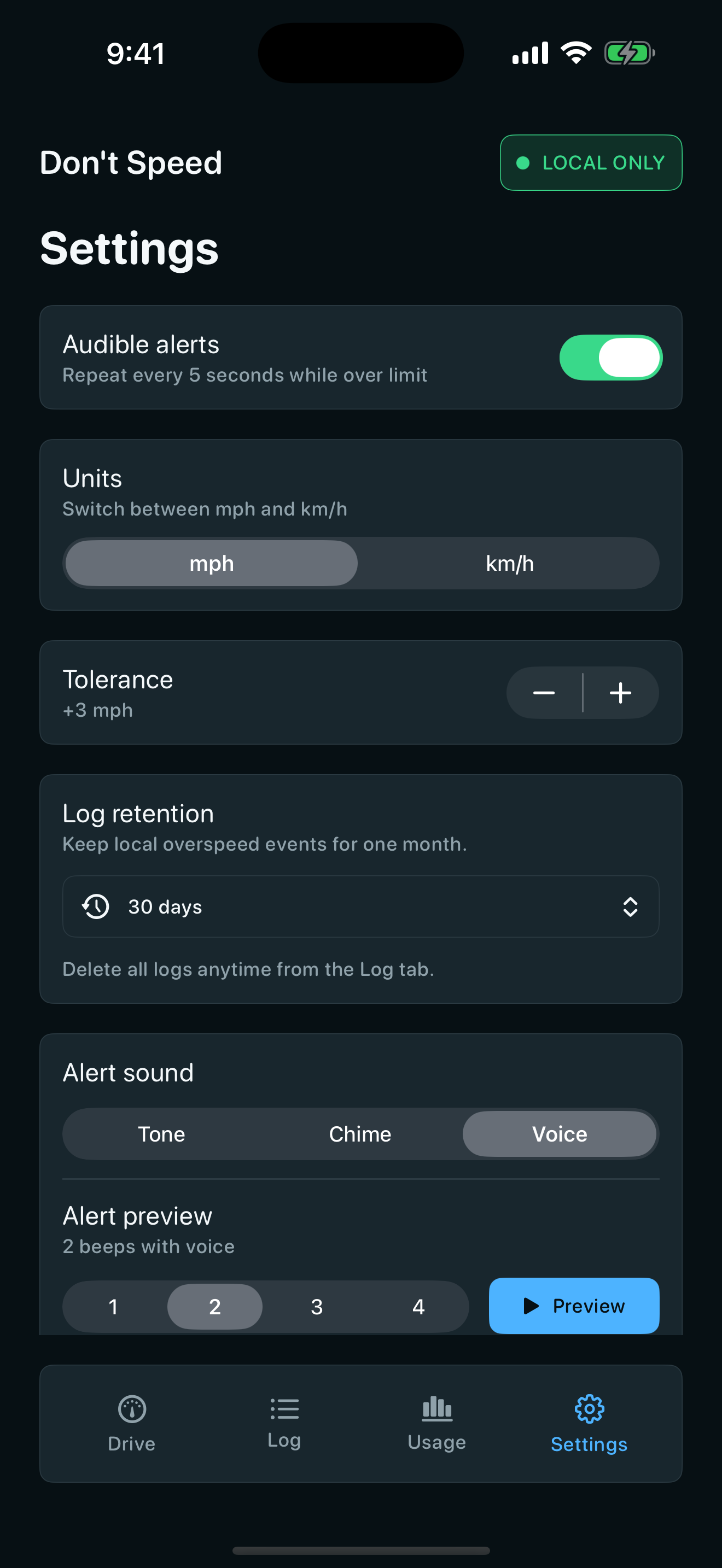Viewport: 722px width, 1568px height.
Task: Select Voice as the alert sound
Action: (x=559, y=1133)
